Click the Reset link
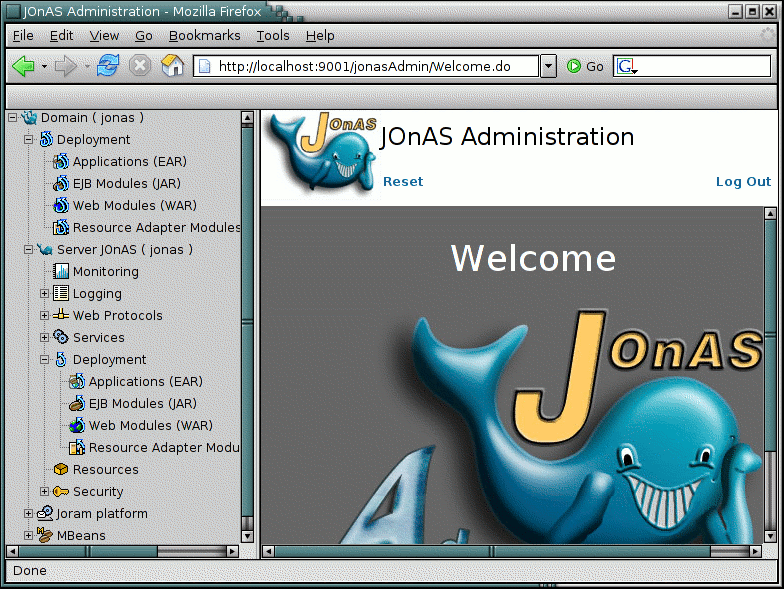This screenshot has width=784, height=589. (403, 182)
